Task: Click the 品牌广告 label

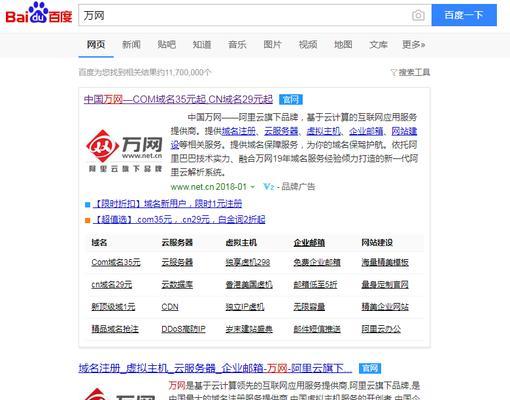Action: pyautogui.click(x=298, y=187)
